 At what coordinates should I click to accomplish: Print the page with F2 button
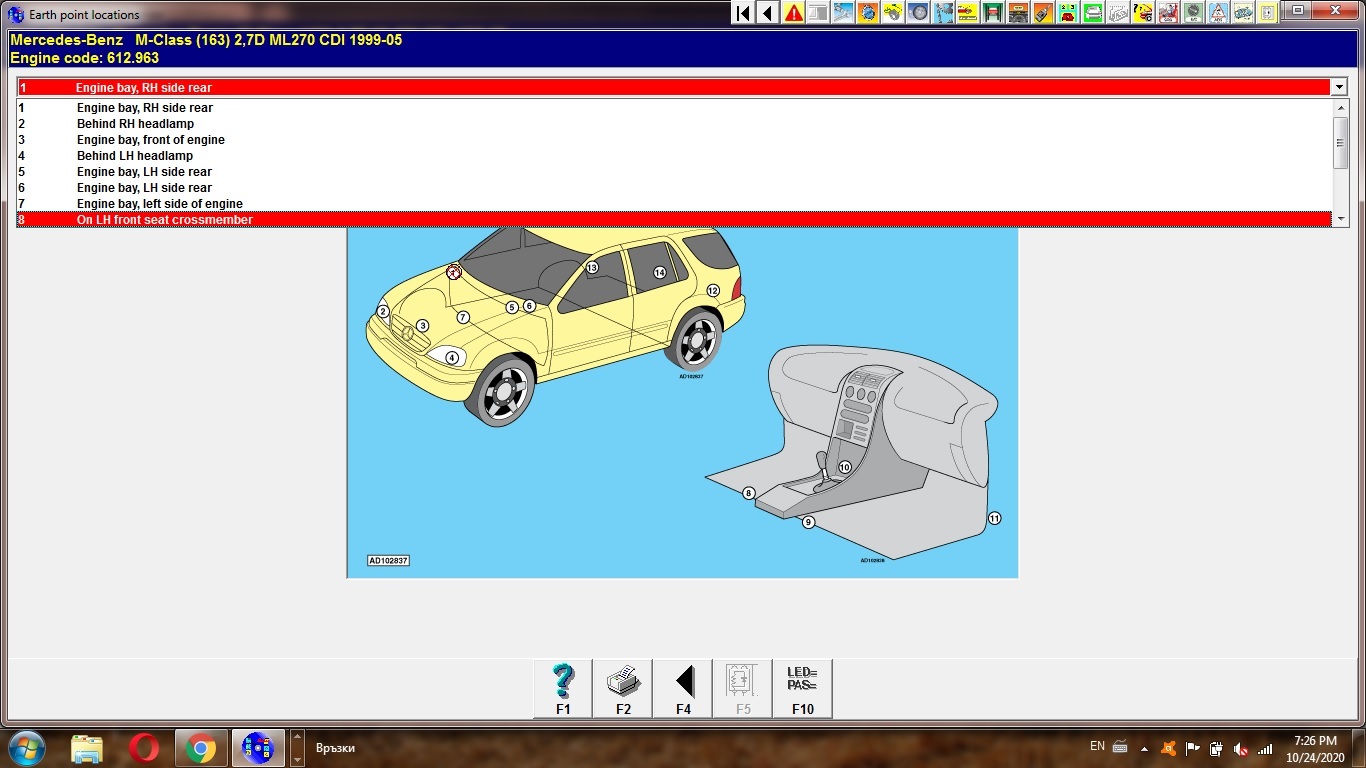click(623, 688)
